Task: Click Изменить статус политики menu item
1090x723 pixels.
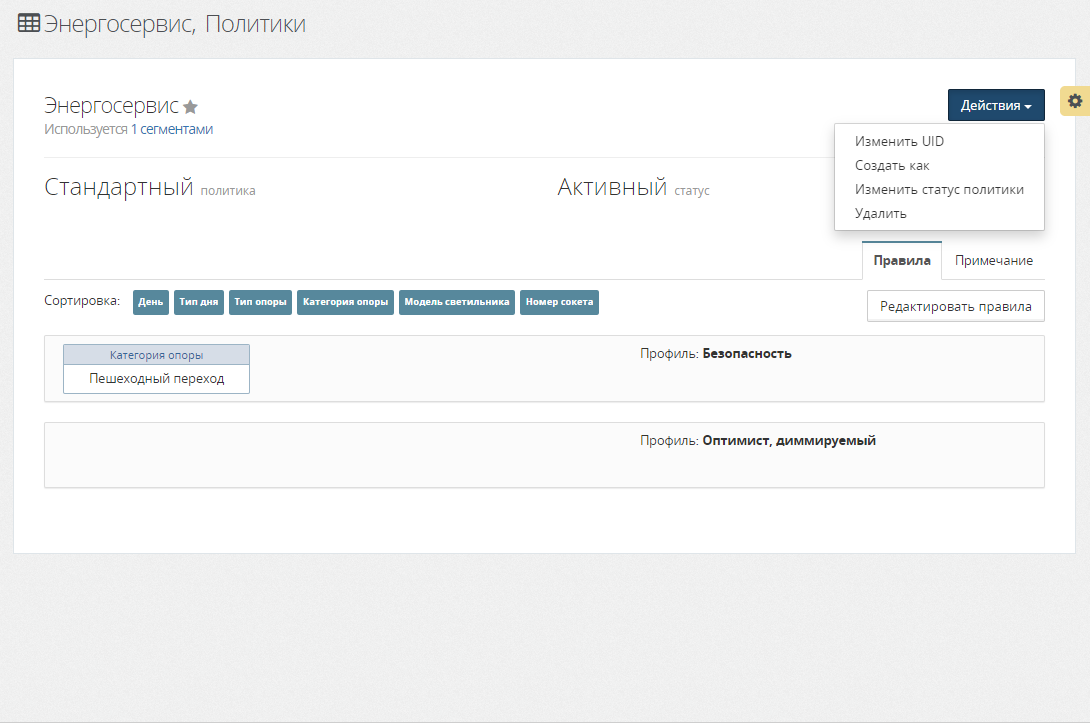Action: (x=939, y=189)
